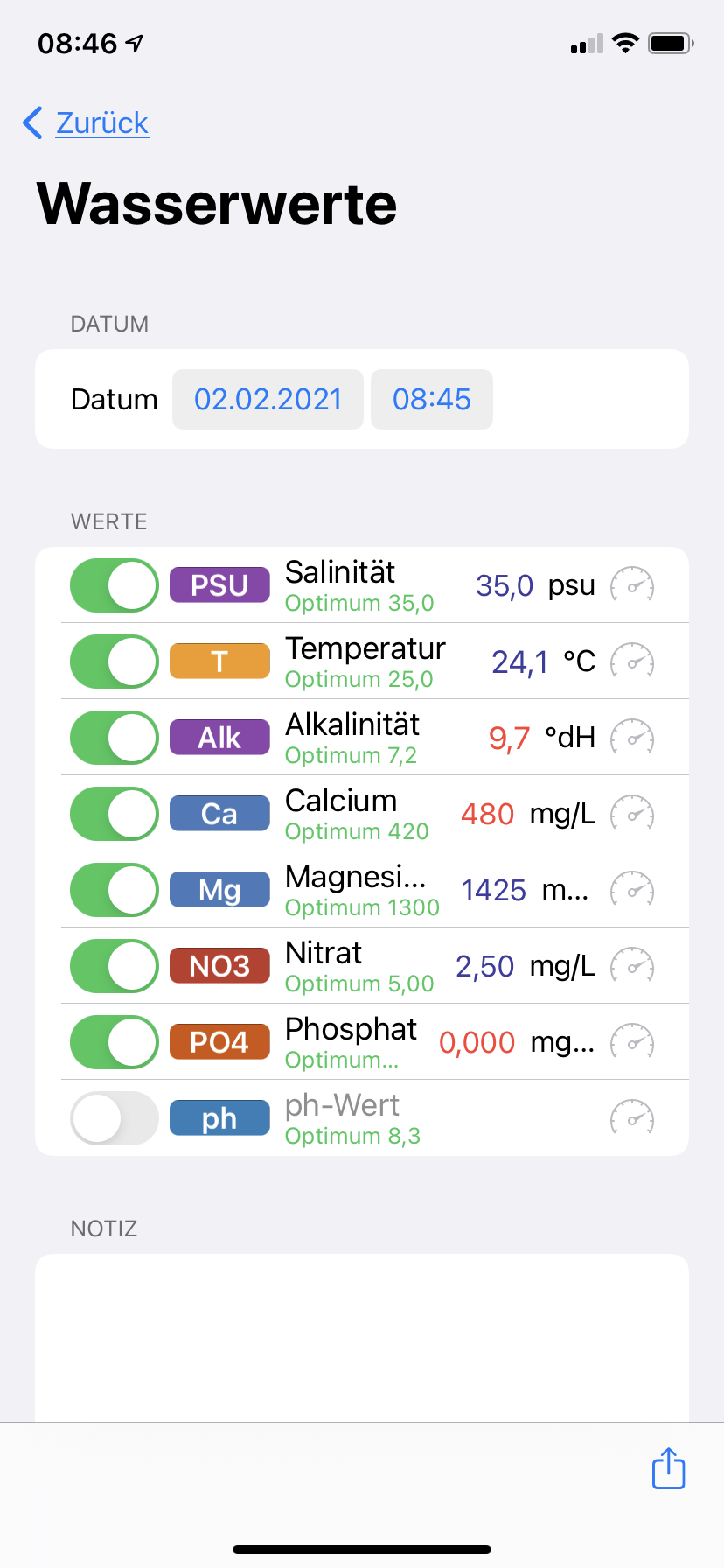Disable the Salinität PSU toggle
Screen dimensions: 724x1568
coord(115,585)
